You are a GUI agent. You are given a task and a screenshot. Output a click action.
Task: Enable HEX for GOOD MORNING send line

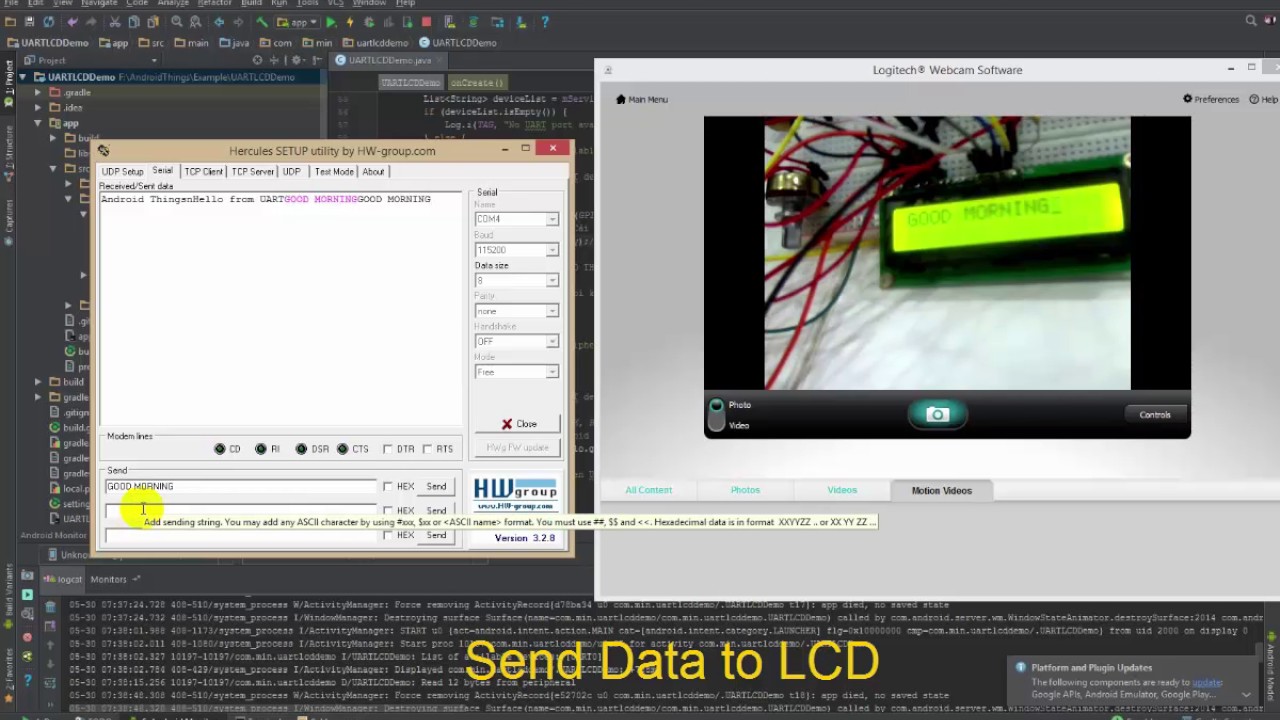[388, 486]
